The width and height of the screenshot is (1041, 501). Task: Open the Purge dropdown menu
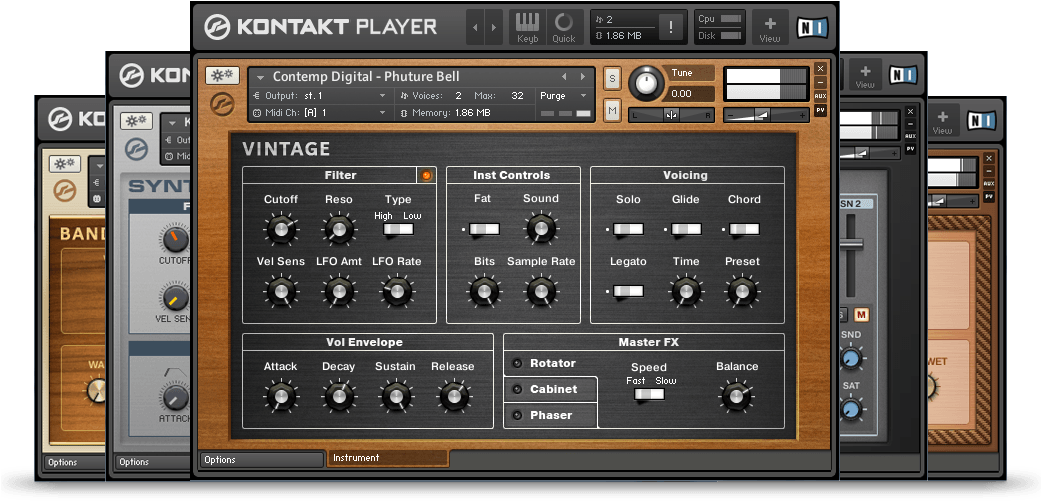(x=564, y=96)
